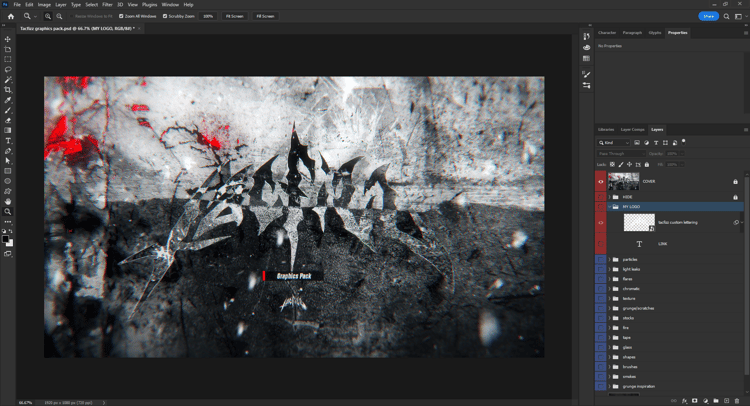The image size is (750, 406).
Task: Open the zoom tool preset picker arrow
Action: pos(35,16)
